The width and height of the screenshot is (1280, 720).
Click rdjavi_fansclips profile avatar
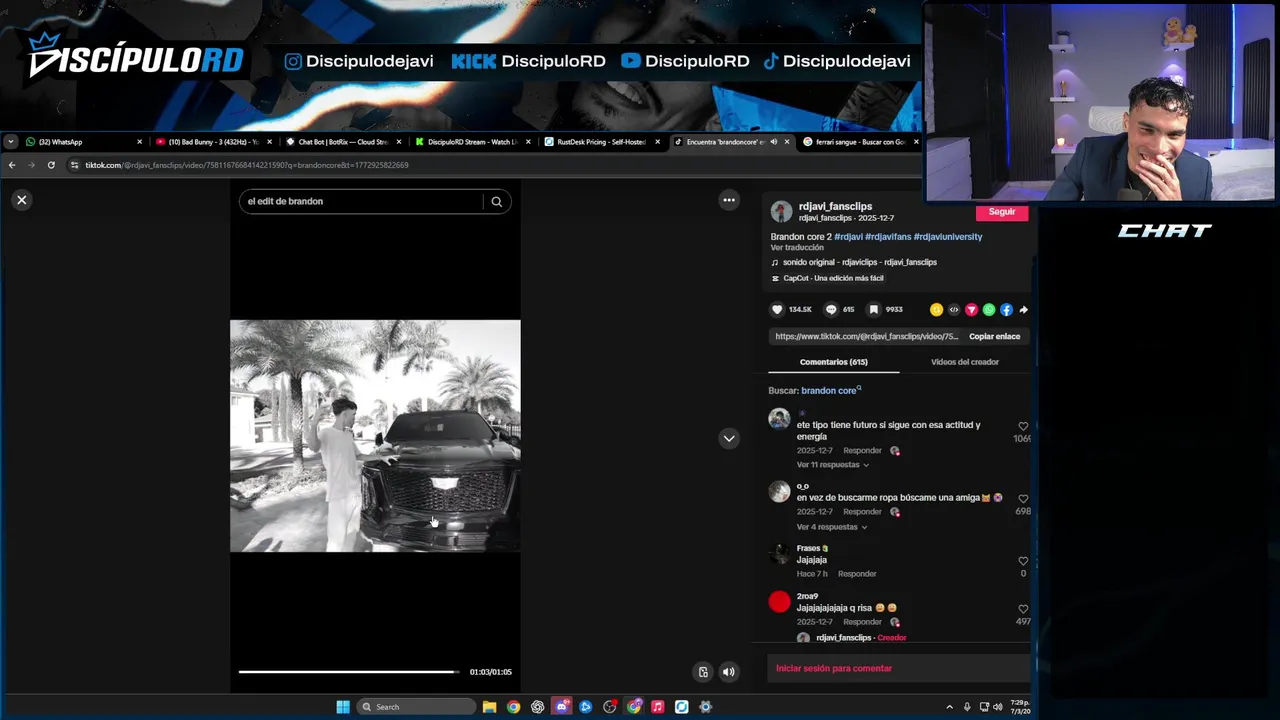coord(781,212)
